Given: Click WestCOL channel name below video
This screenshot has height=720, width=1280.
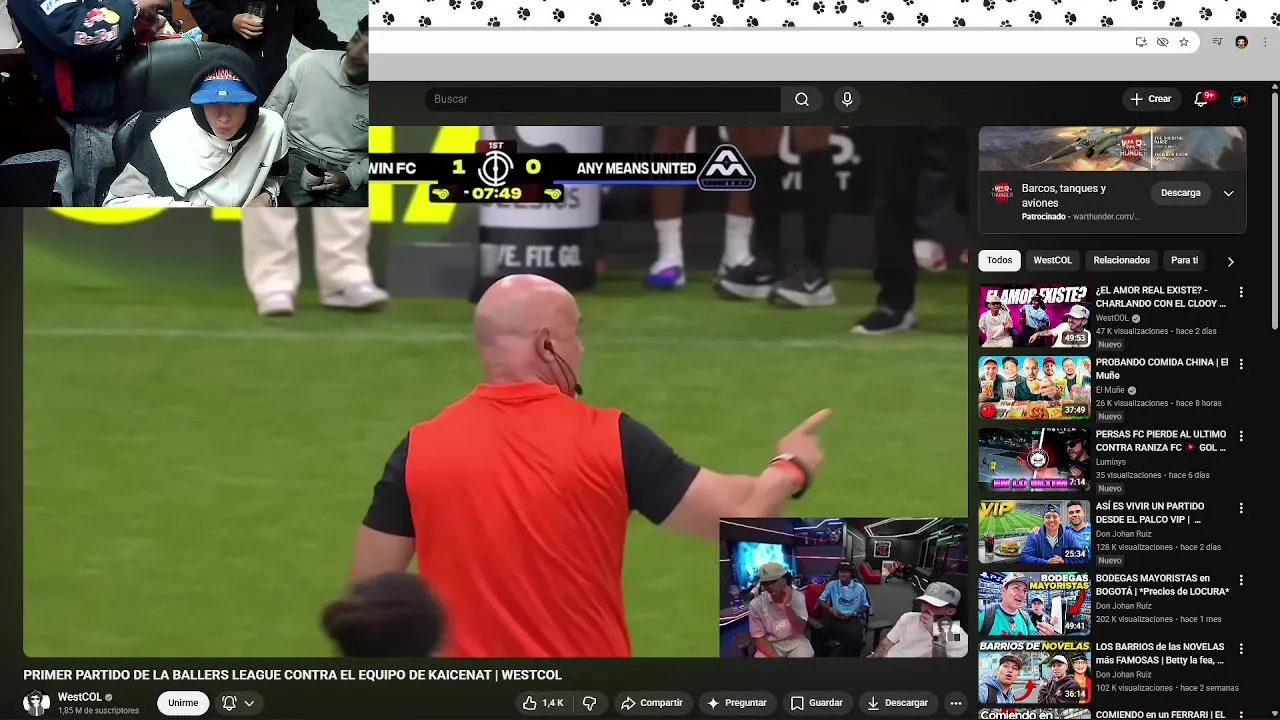Looking at the screenshot, I should [79, 697].
